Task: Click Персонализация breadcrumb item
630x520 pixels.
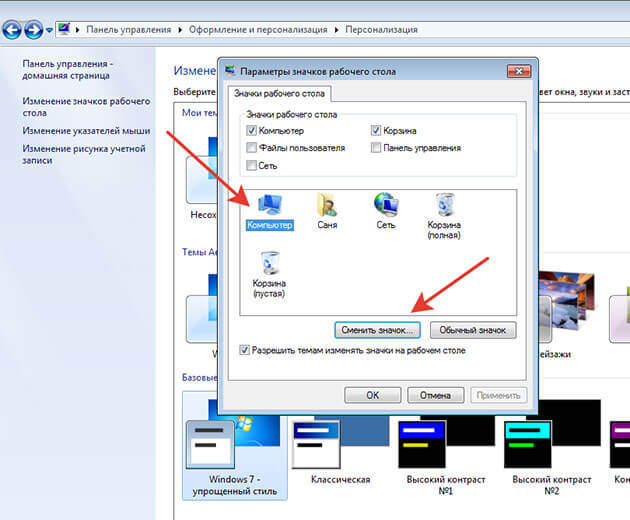Action: pos(381,30)
